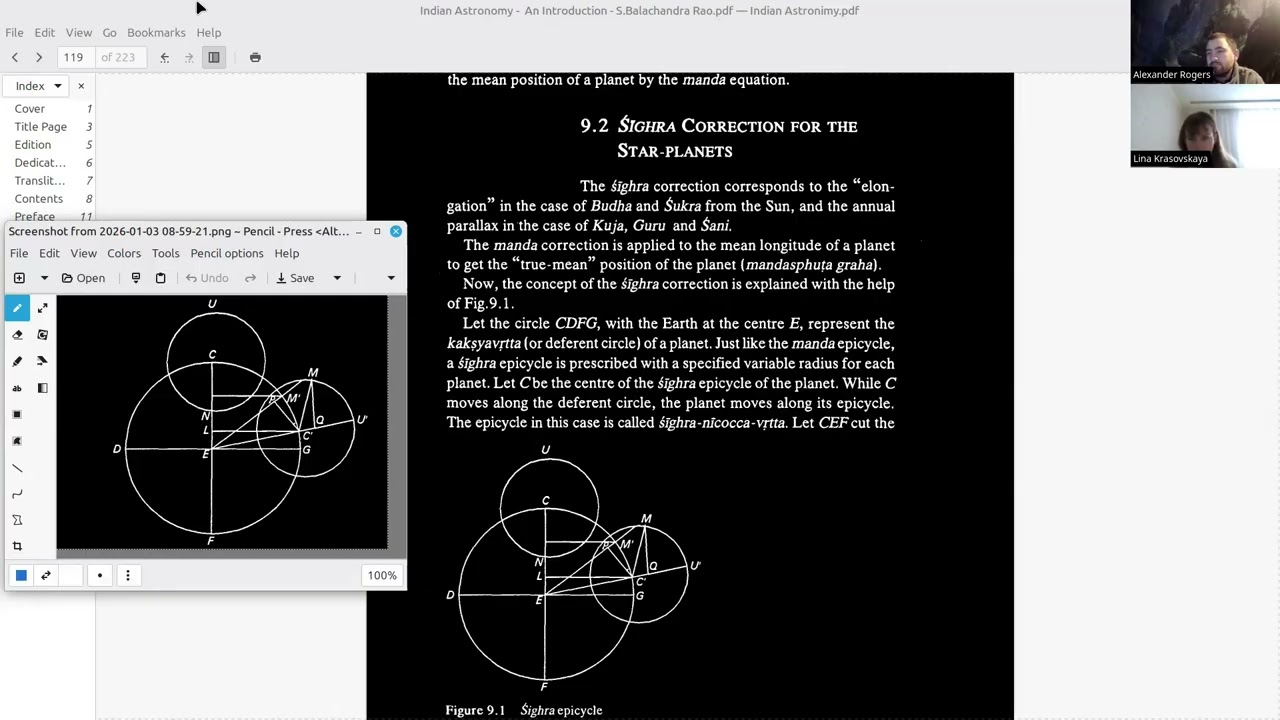The height and width of the screenshot is (720, 1280).
Task: Open the Tools menu in Pencil window
Action: [x=166, y=253]
